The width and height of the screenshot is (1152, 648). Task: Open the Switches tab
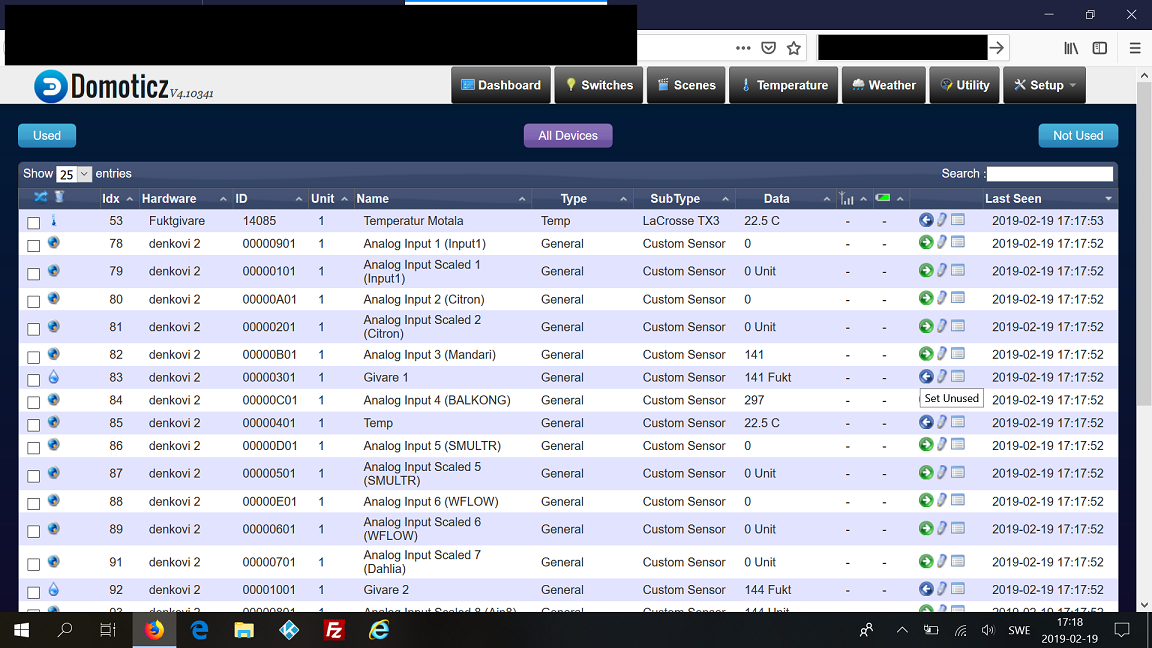point(598,85)
